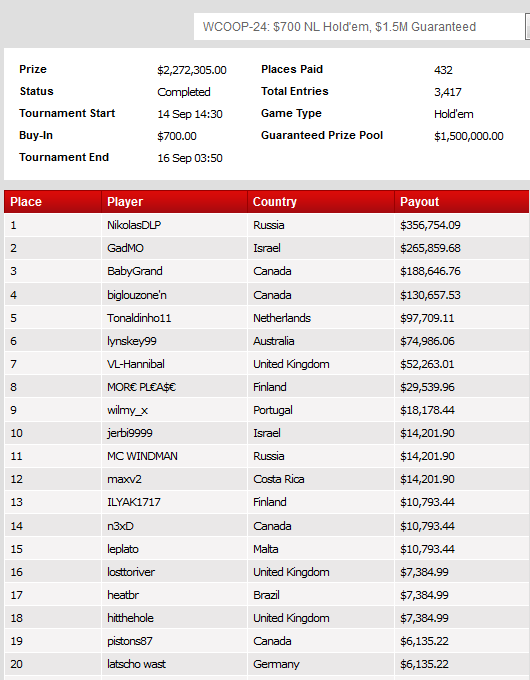Image resolution: width=530 pixels, height=680 pixels.
Task: Select Malta country cell for leplato
Action: click(266, 549)
